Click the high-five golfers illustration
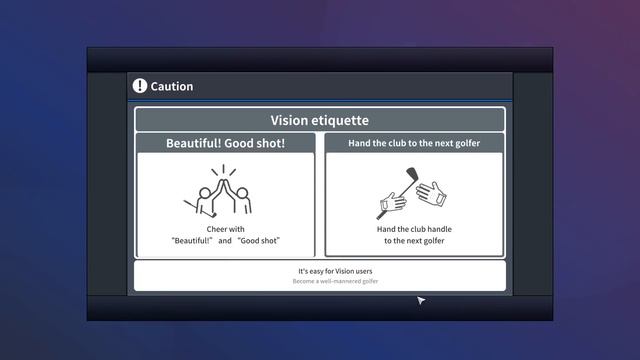Viewport: 640px width, 360px height. [219, 191]
